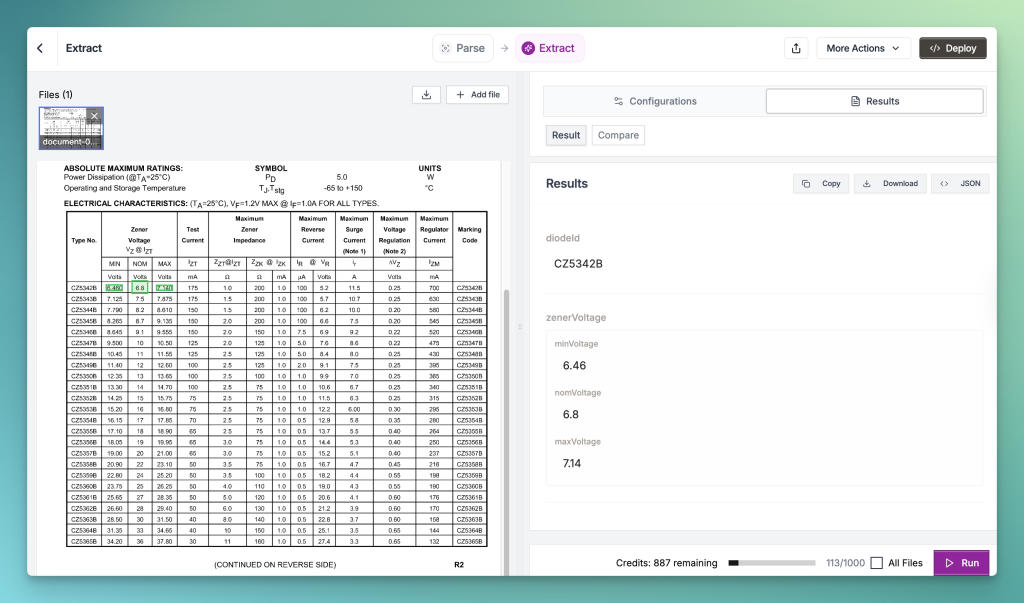The image size is (1024, 603).
Task: View results as JSON
Action: pyautogui.click(x=960, y=184)
